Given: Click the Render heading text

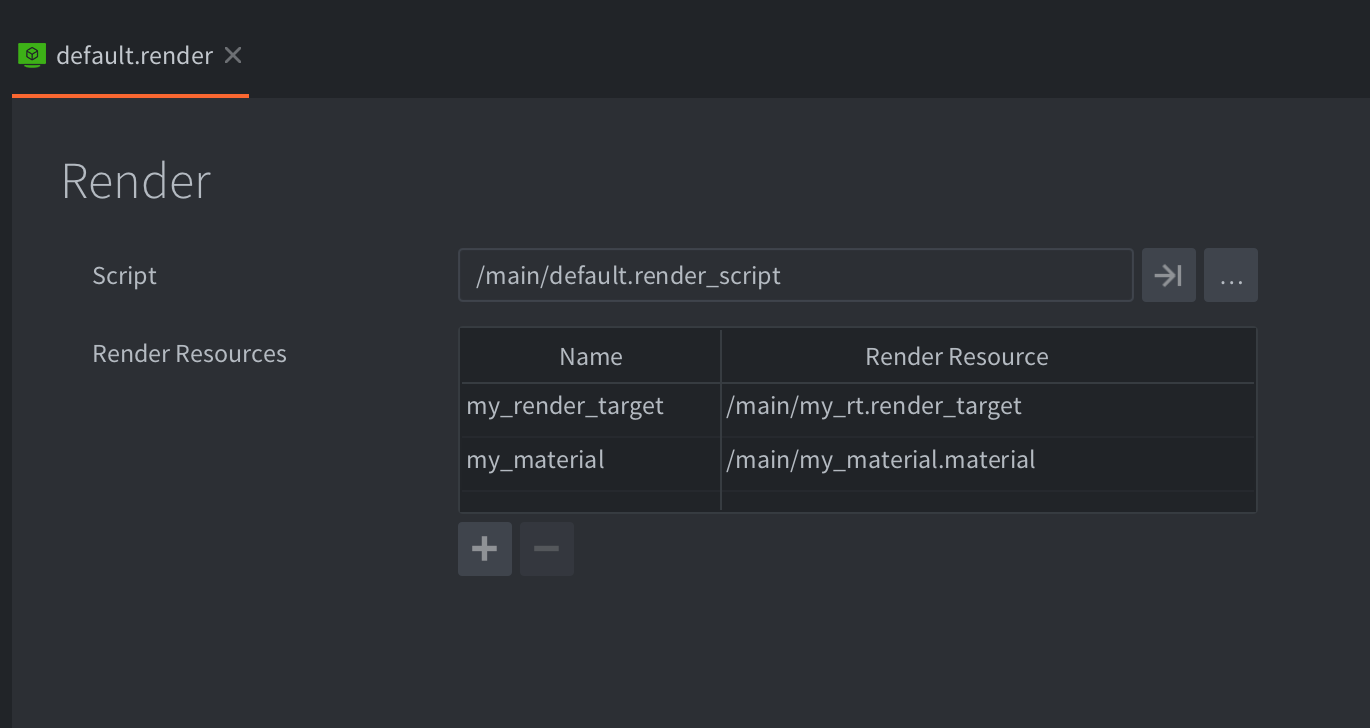Looking at the screenshot, I should pos(135,181).
